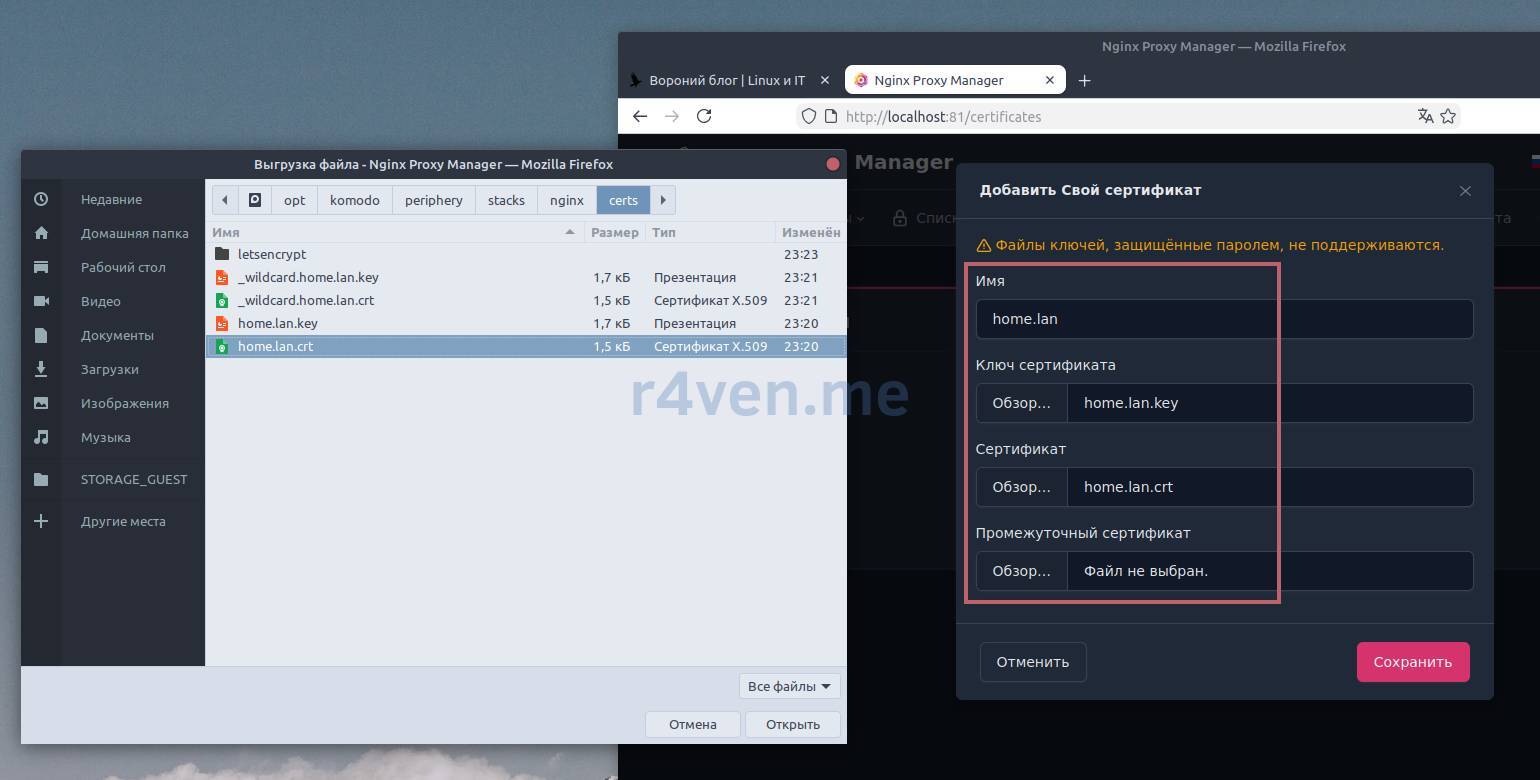The height and width of the screenshot is (780, 1540).
Task: Click the Имя input field with home.lan
Action: tap(1223, 319)
